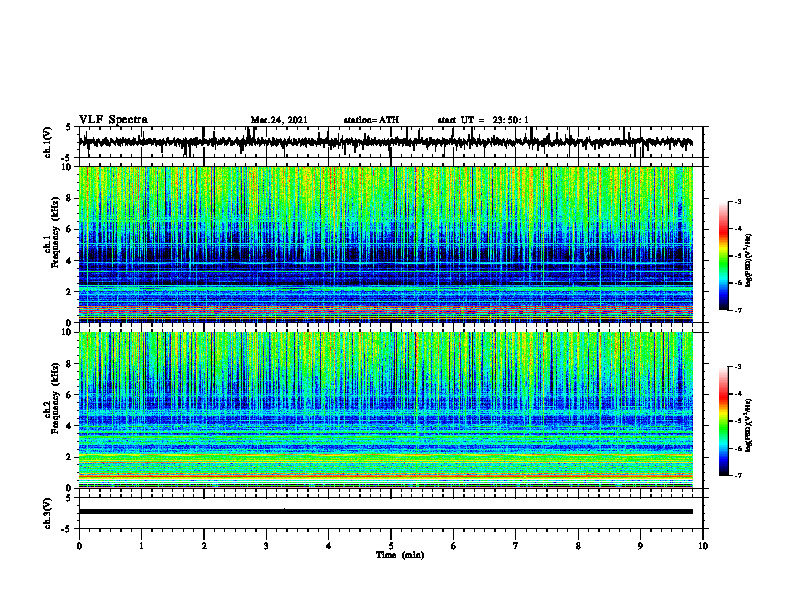Click time axis tick label '7'
792x612 pixels.
point(516,546)
